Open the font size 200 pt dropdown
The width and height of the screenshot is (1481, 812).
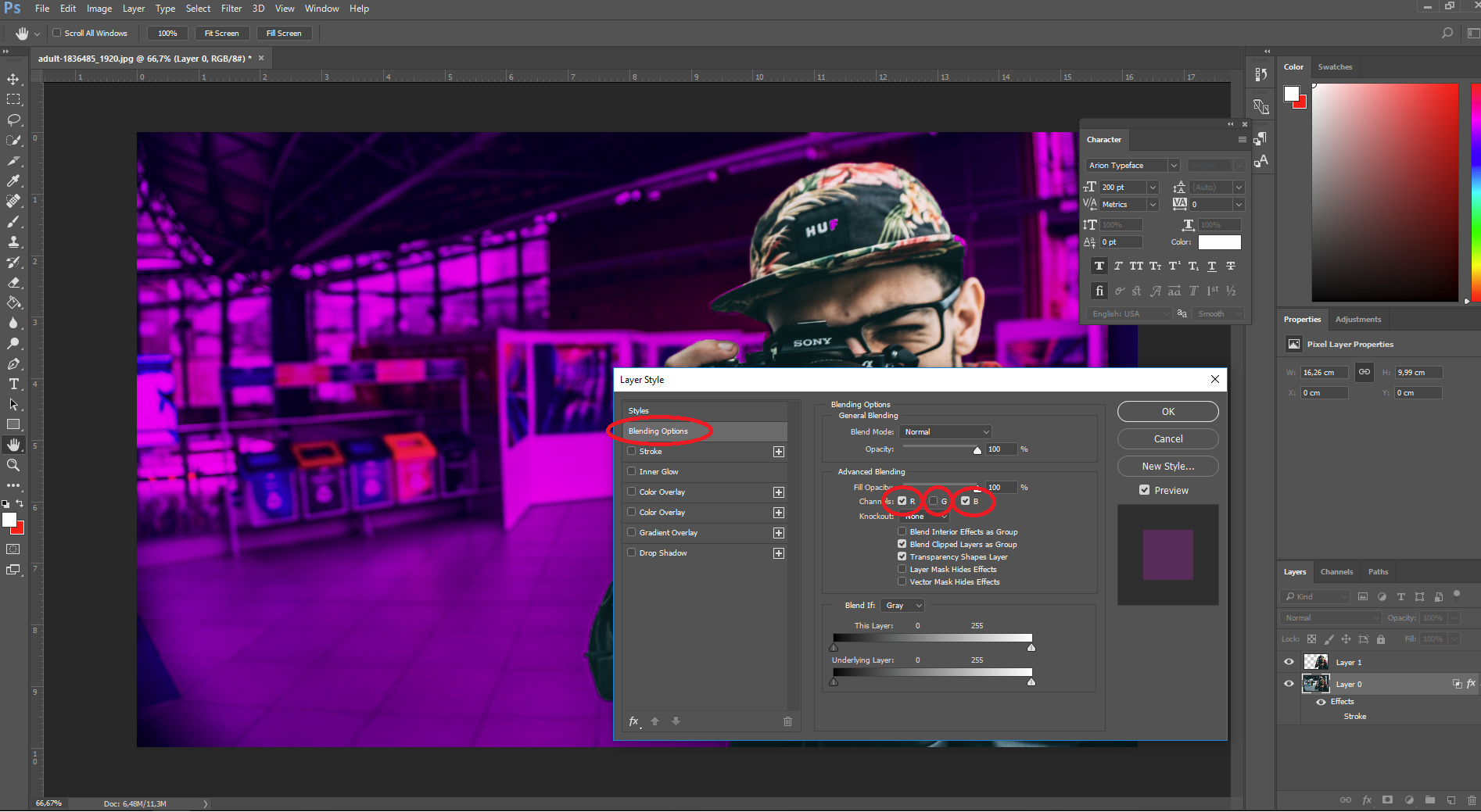pos(1152,188)
